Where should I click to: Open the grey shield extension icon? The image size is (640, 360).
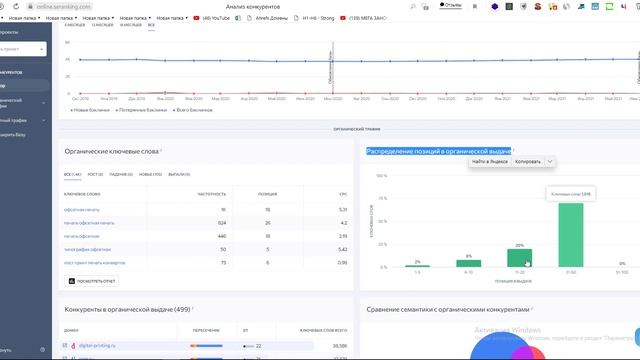point(523,7)
